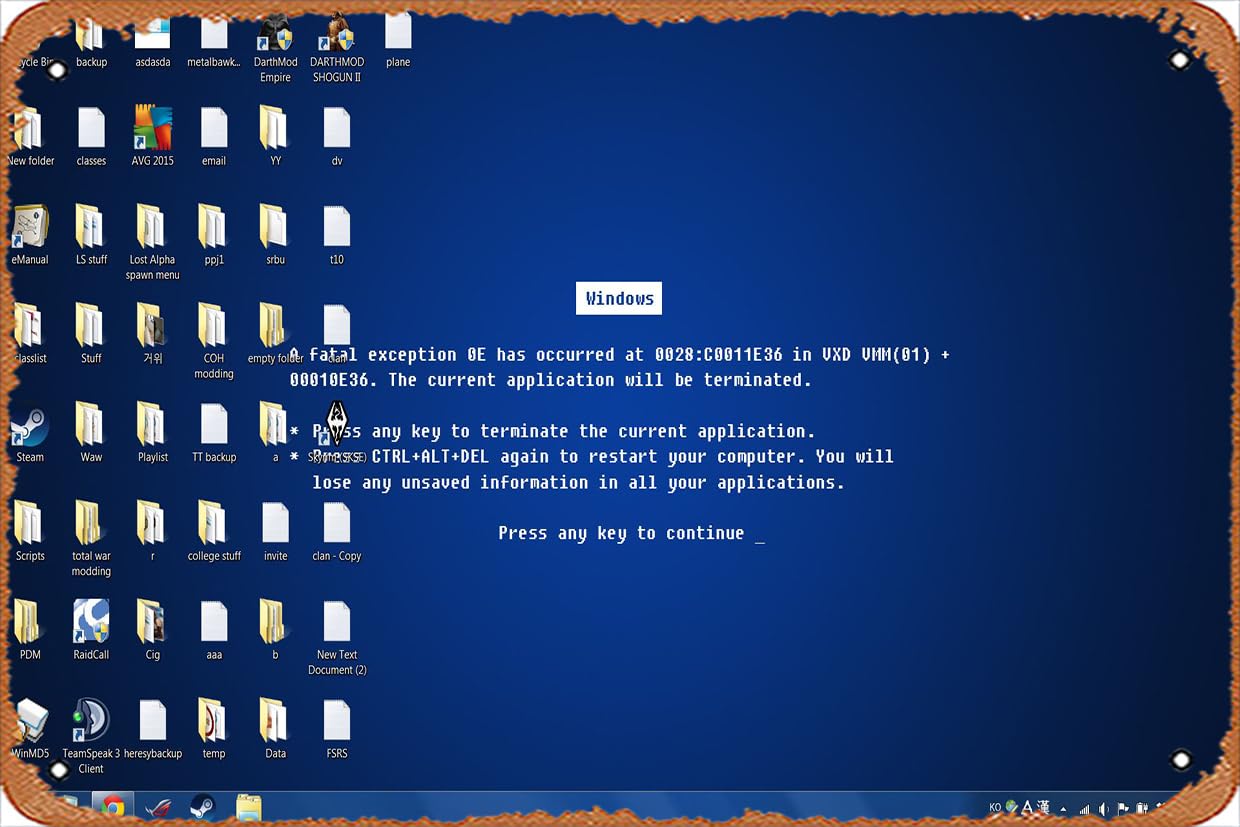Select the Data folder
This screenshot has height=827, width=1240.
point(275,730)
